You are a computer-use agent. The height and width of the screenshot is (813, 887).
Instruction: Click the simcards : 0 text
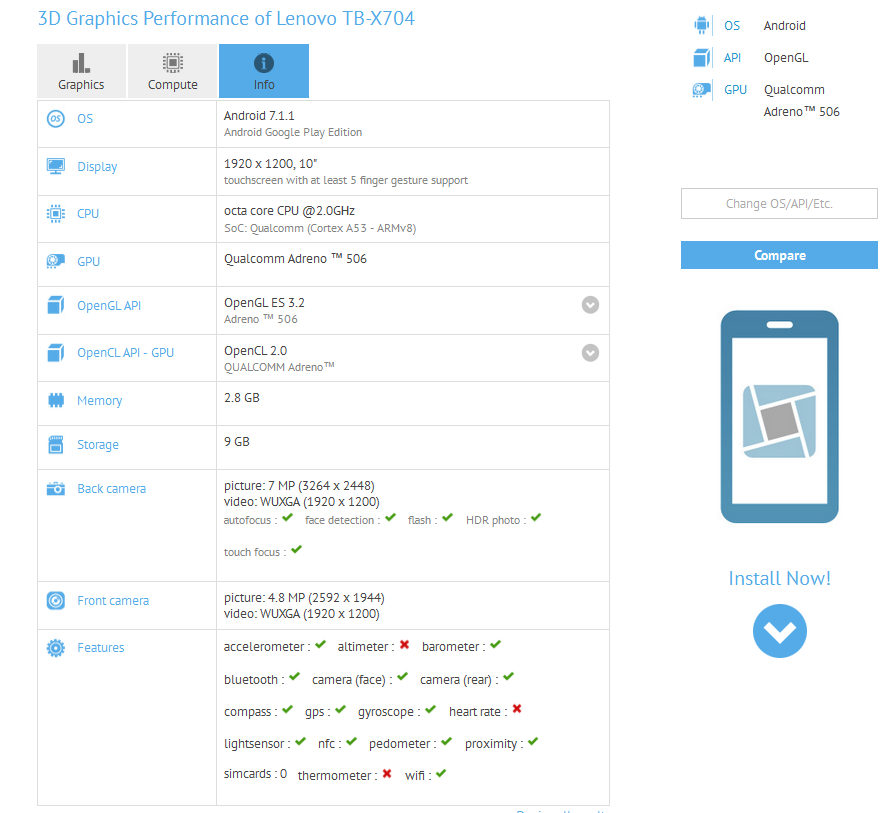(x=255, y=774)
